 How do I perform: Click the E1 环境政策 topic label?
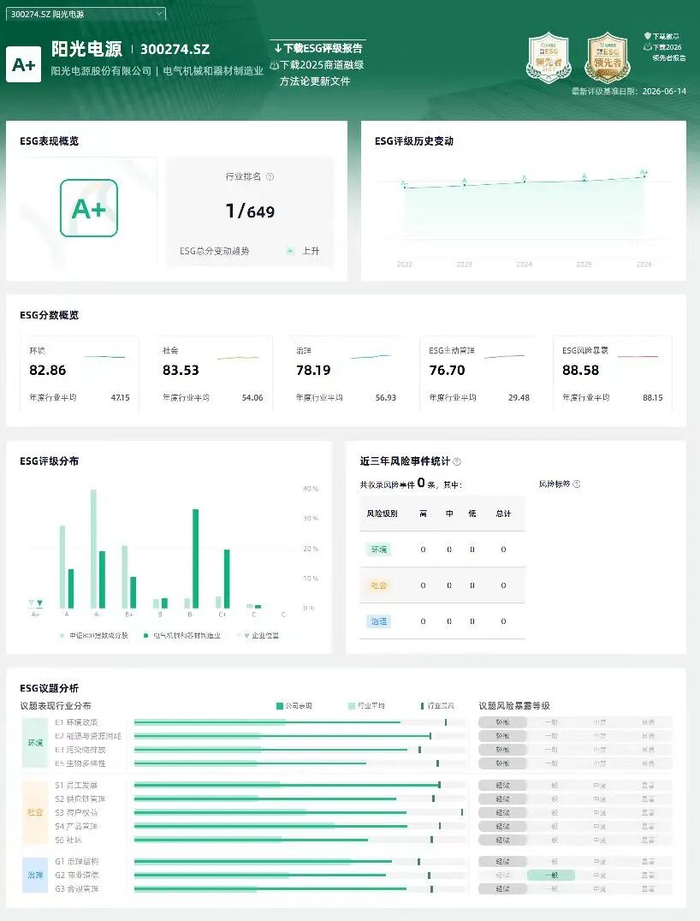[76, 722]
